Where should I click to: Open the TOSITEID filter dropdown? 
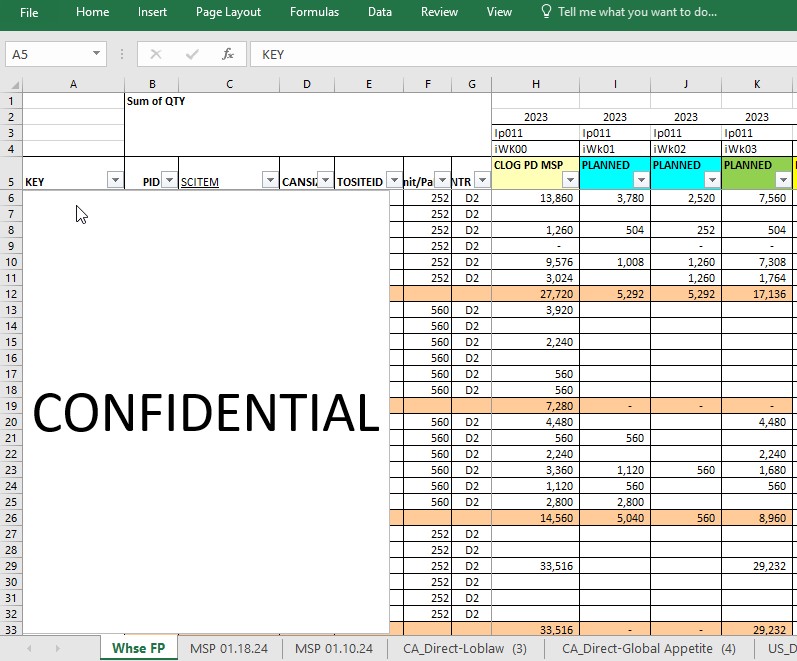point(394,180)
